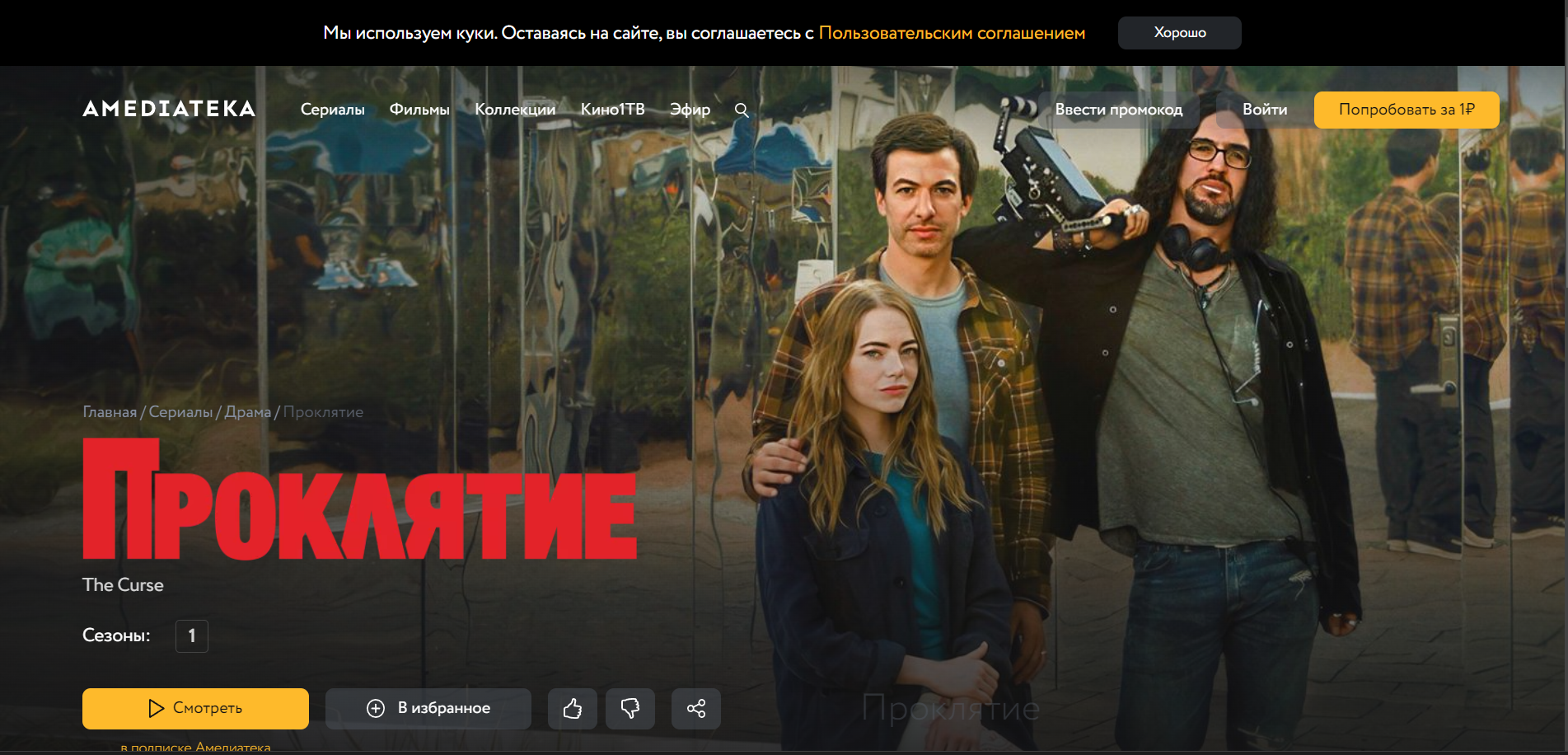Click the Amediateka logo
Viewport: 1568px width, 755px height.
pos(169,109)
